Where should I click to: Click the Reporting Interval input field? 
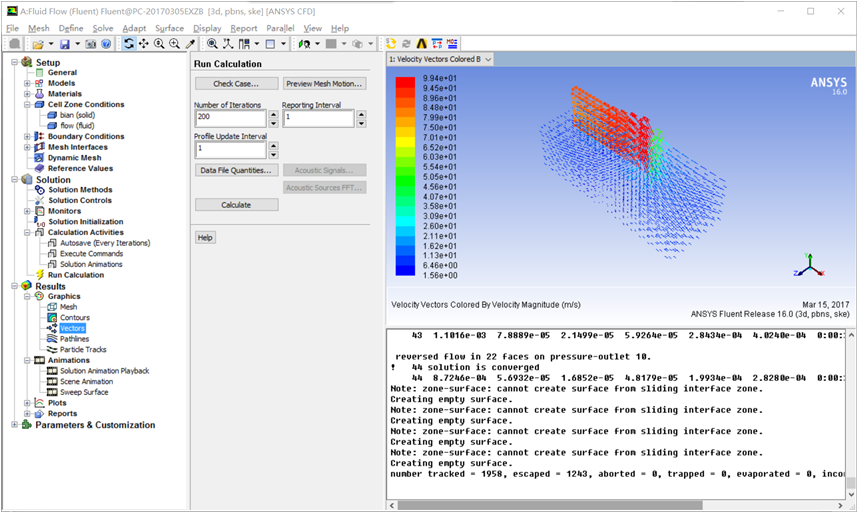coord(318,118)
